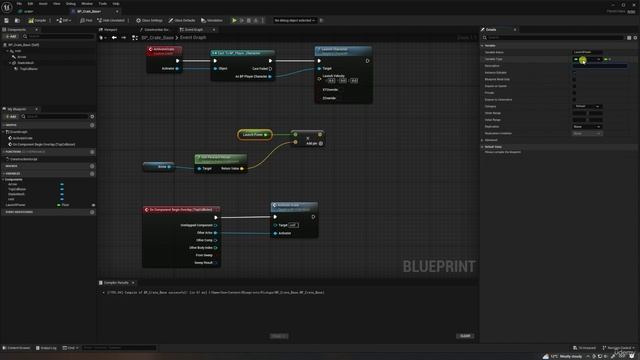
Task: Click the Launch Power getter node
Action: 255,135
